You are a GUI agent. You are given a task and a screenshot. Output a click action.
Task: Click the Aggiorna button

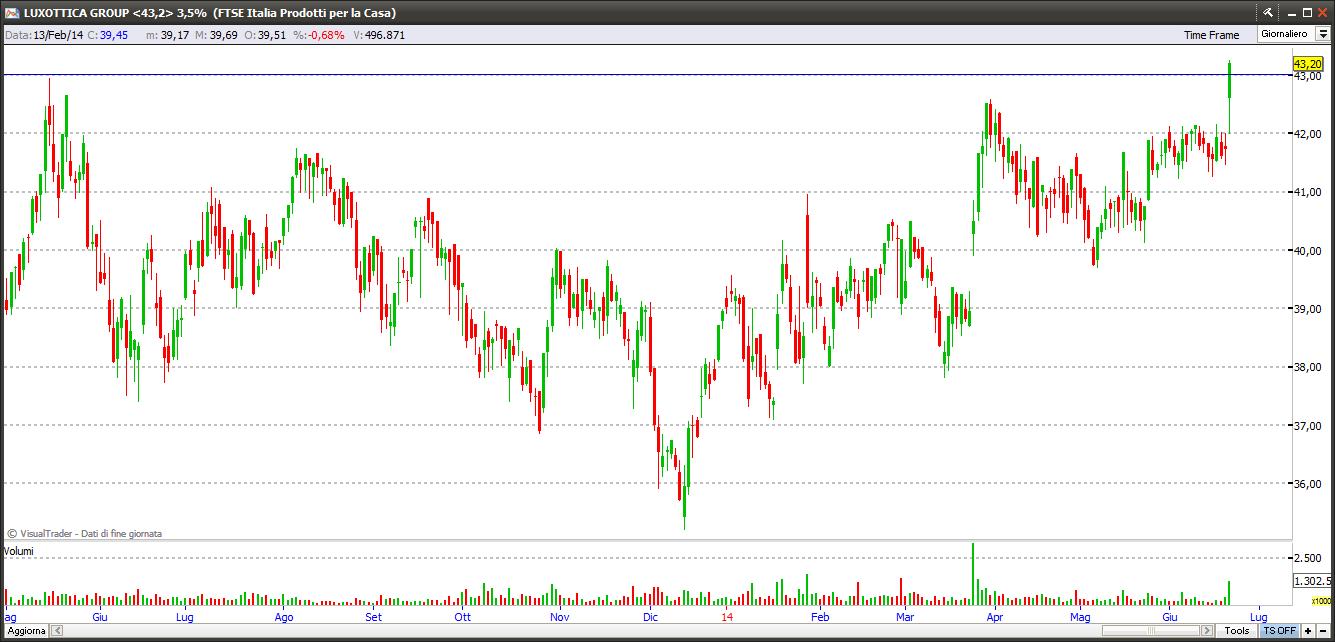(x=25, y=631)
